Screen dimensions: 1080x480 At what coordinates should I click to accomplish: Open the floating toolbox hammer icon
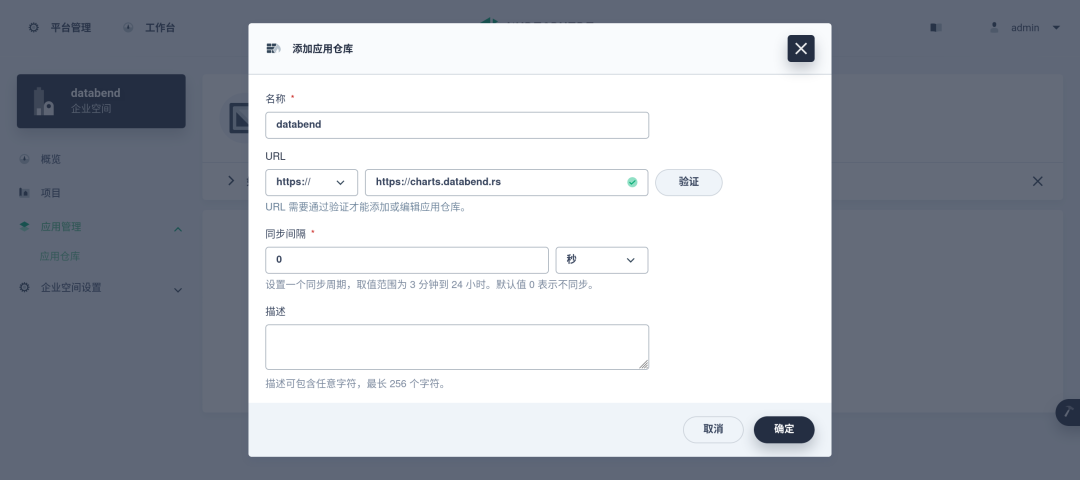point(1068,412)
